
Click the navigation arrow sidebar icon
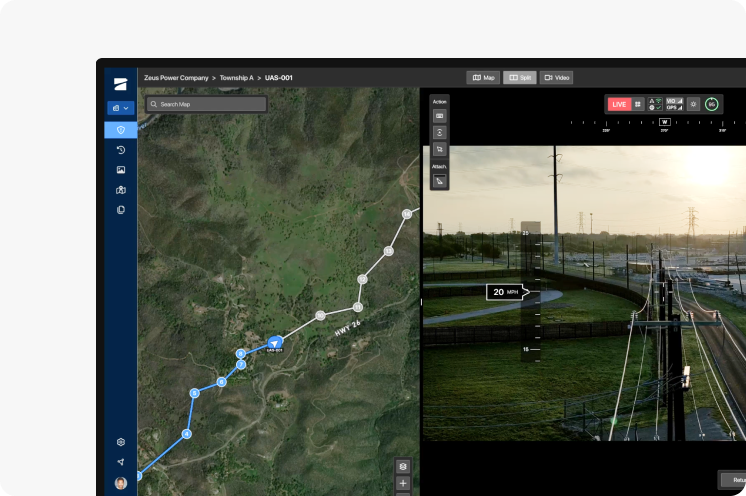[x=121, y=462]
